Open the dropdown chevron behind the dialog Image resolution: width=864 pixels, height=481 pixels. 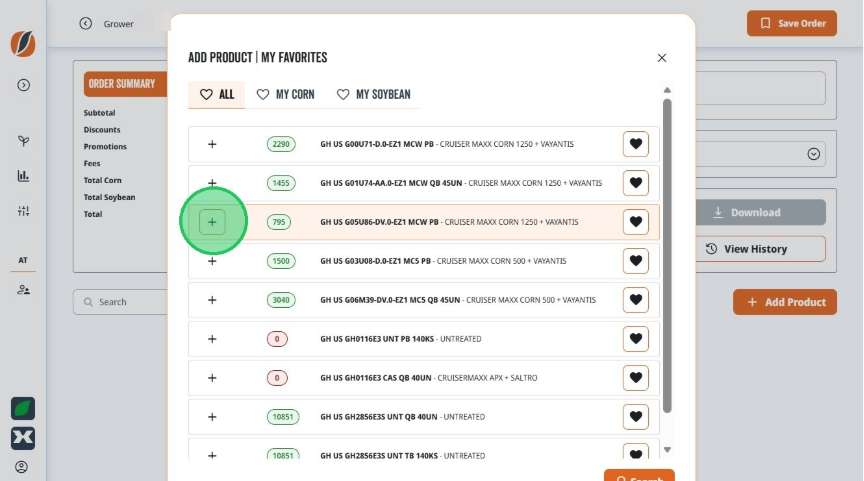click(814, 154)
